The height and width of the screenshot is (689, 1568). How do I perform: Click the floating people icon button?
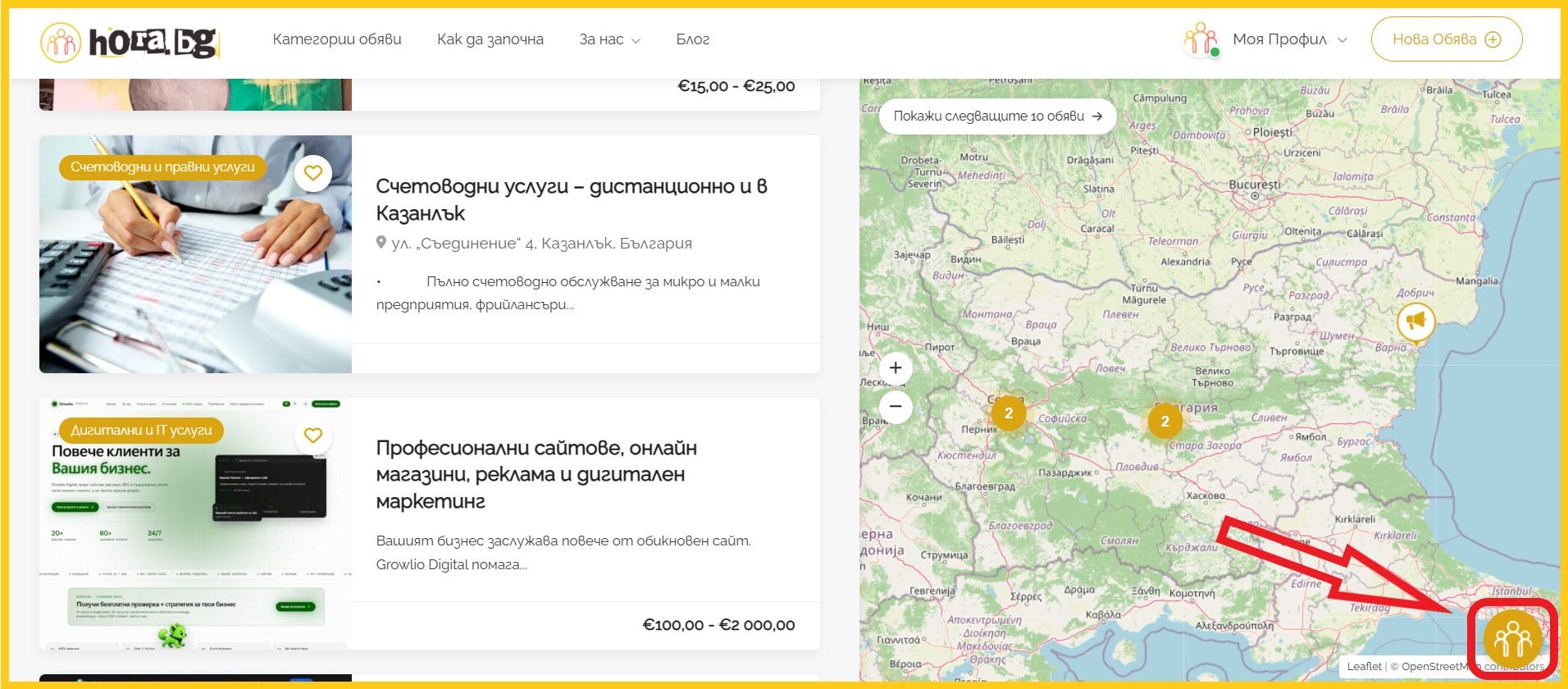pyautogui.click(x=1512, y=638)
